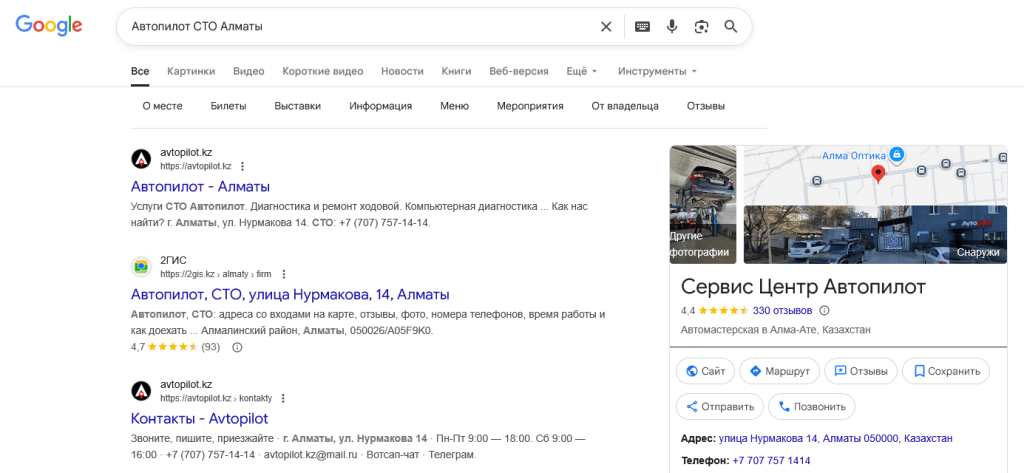Open three-dot menu for Контакты result
The width and height of the screenshot is (1024, 473).
(283, 398)
